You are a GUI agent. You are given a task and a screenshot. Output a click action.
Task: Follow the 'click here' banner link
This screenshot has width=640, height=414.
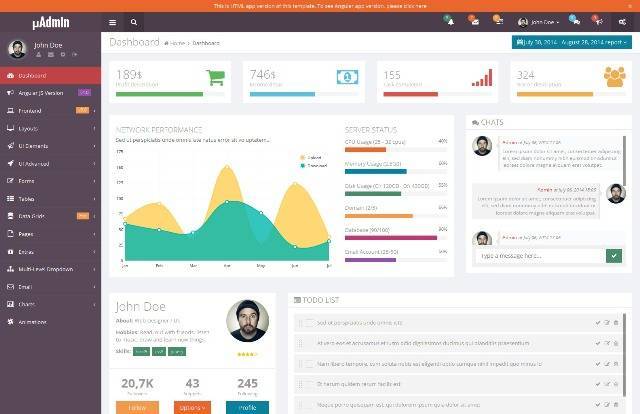[413, 6]
